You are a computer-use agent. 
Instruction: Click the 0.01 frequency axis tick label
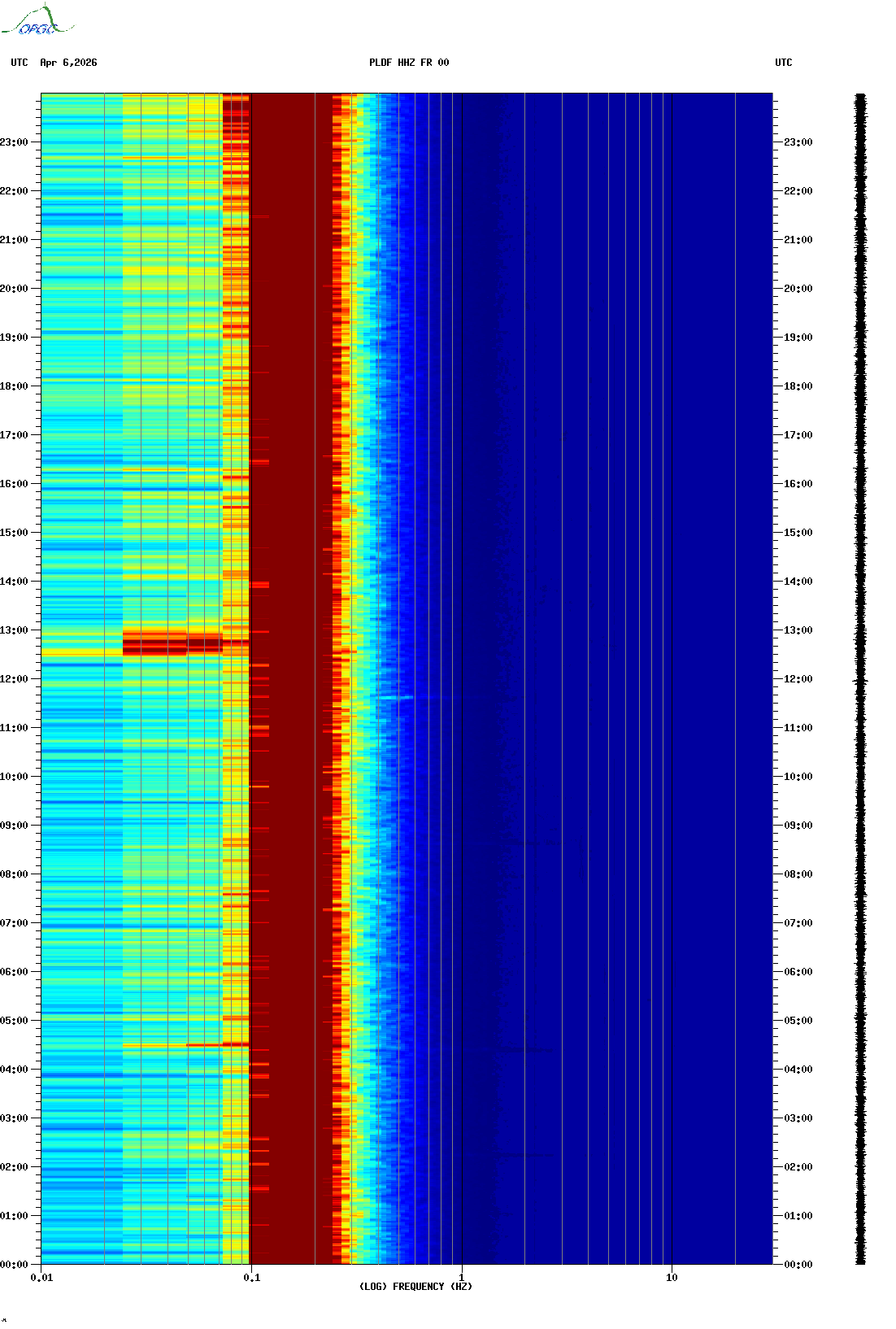(x=41, y=1278)
